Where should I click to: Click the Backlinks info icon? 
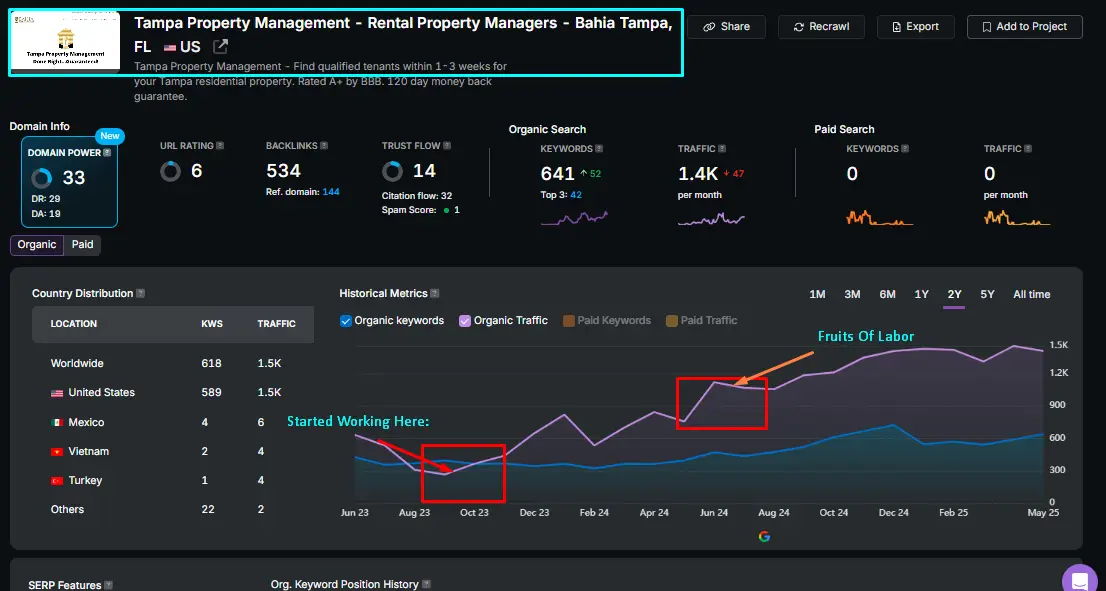[324, 146]
